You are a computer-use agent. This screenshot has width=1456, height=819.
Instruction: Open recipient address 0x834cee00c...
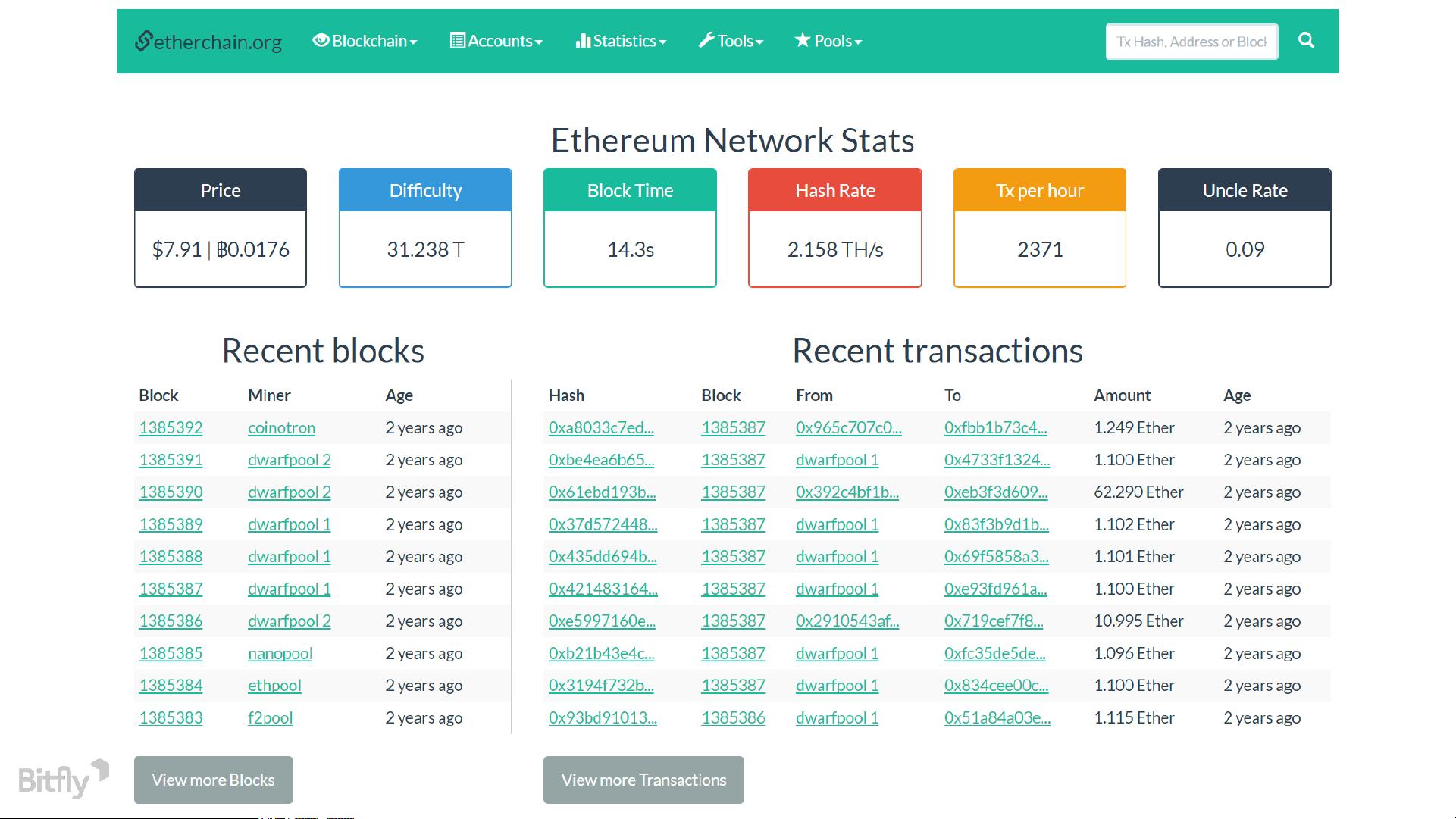coord(996,685)
